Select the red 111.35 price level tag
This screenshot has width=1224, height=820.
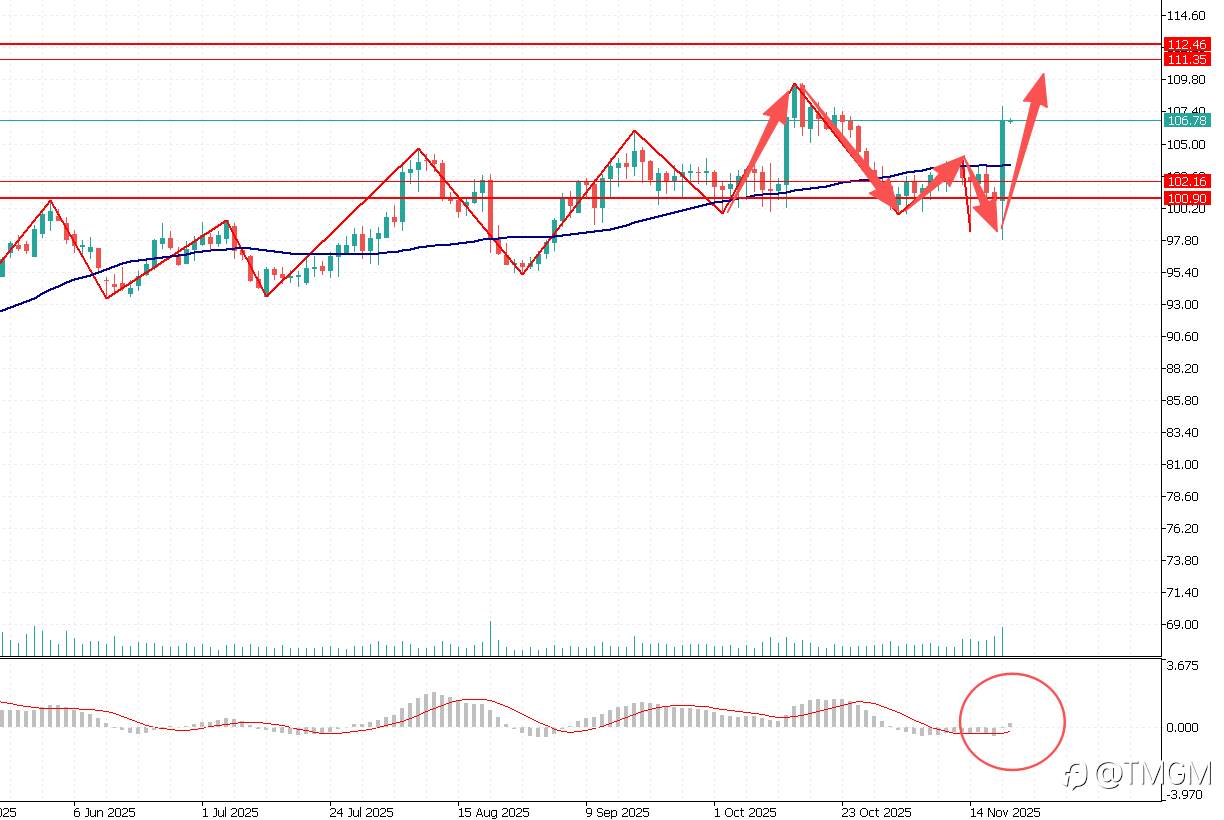pos(1188,60)
